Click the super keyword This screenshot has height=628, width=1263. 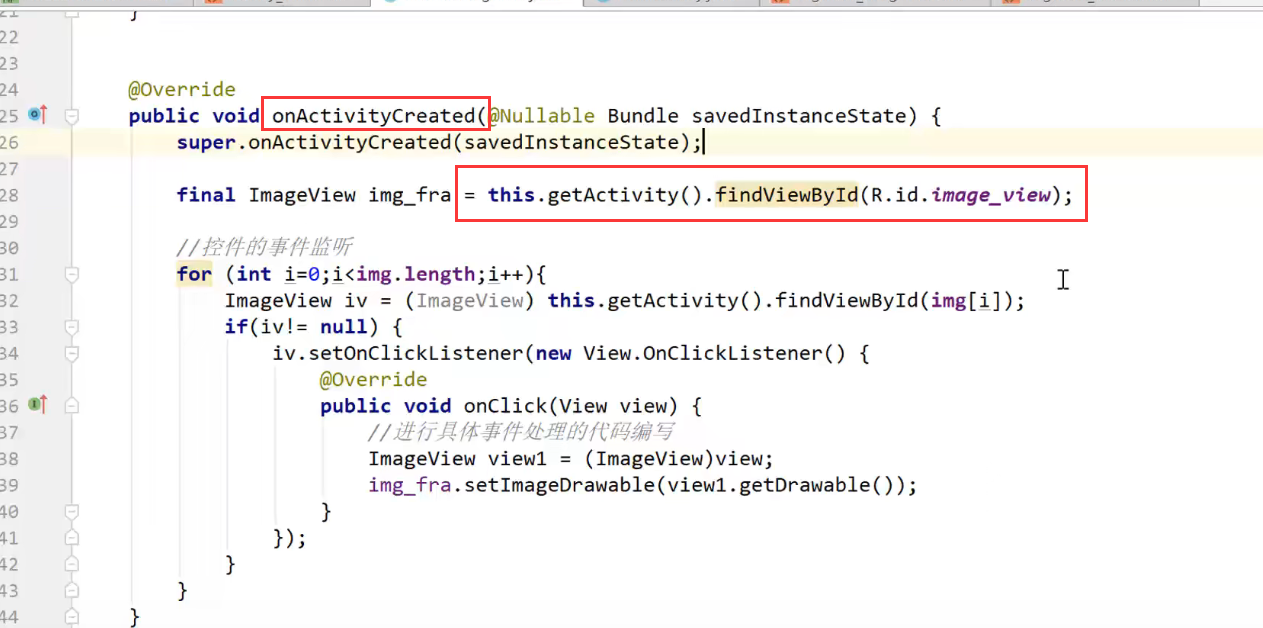(206, 142)
